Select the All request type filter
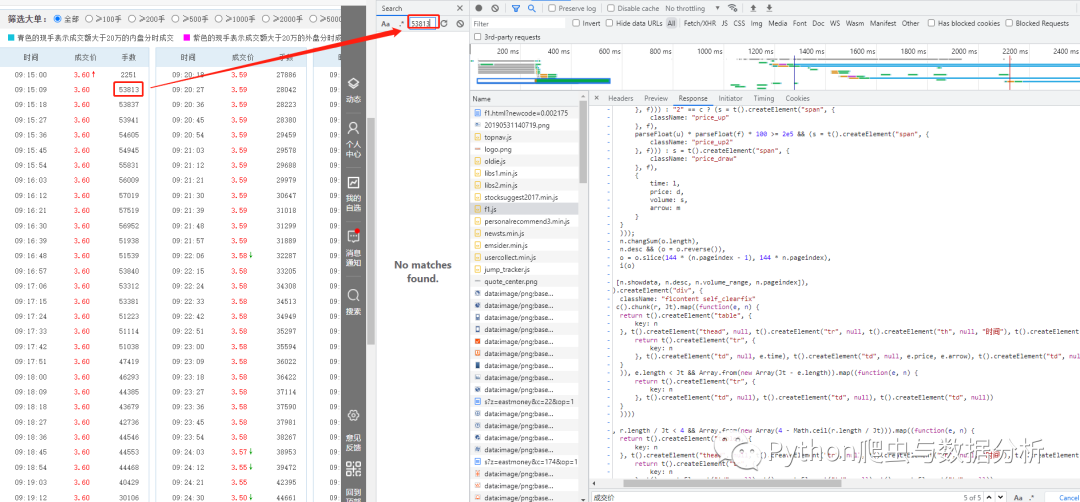1080x502 pixels. (x=671, y=23)
